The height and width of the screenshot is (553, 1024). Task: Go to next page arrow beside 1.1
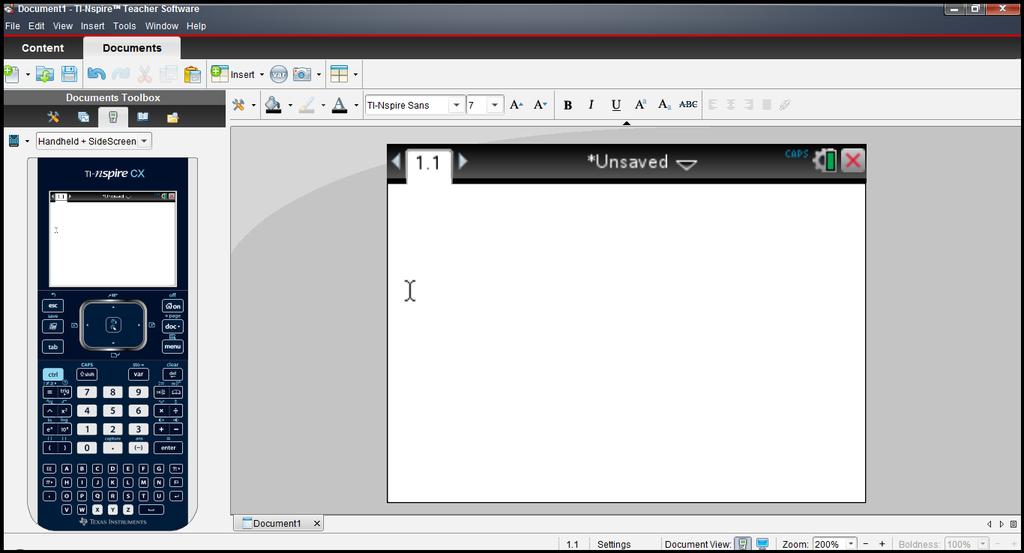[x=463, y=161]
